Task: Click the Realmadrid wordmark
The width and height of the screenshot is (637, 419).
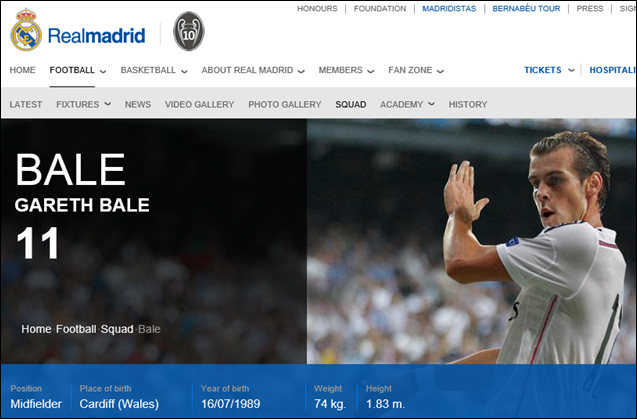Action: click(96, 36)
